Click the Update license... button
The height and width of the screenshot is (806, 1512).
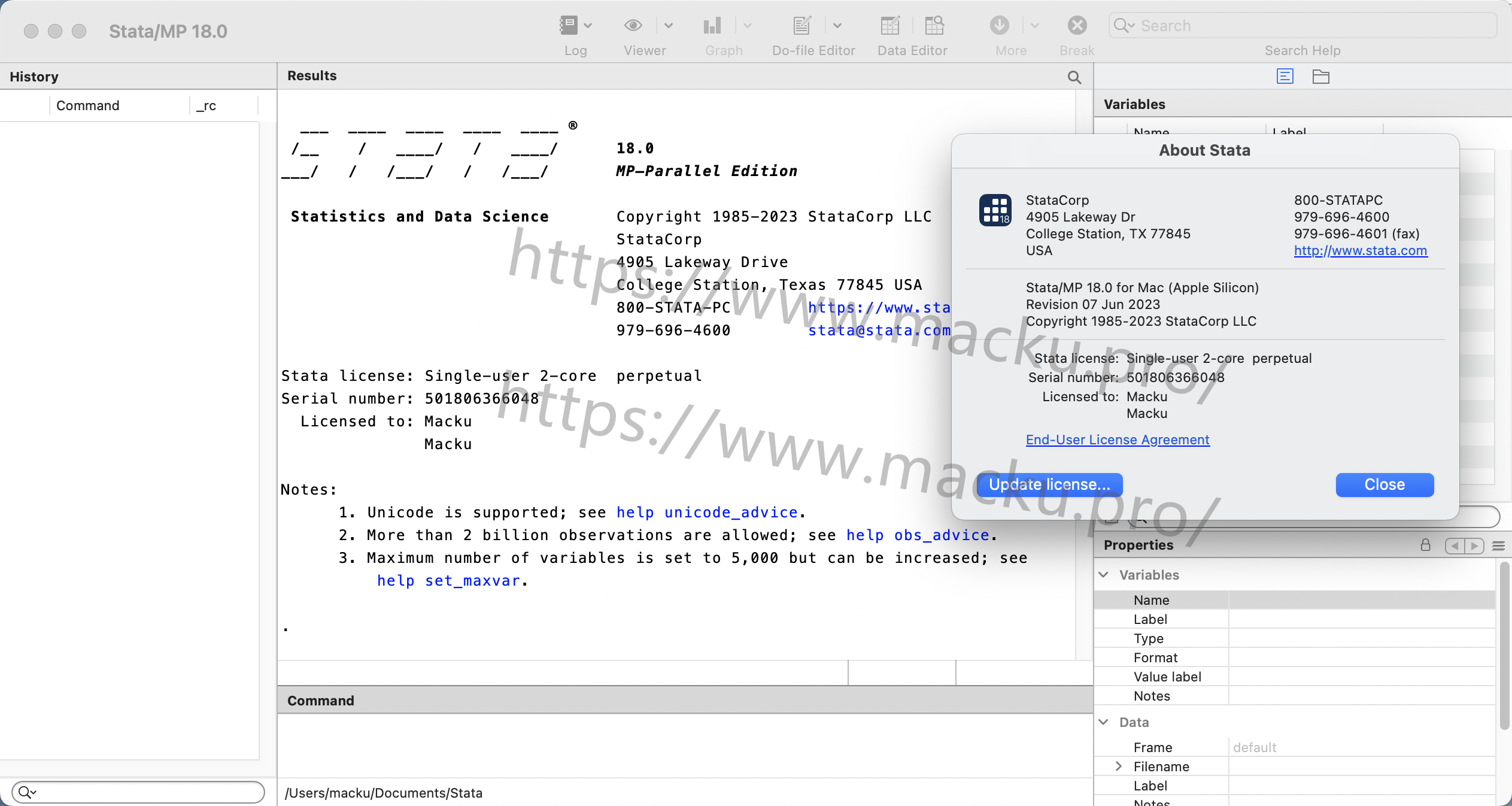click(x=1050, y=485)
